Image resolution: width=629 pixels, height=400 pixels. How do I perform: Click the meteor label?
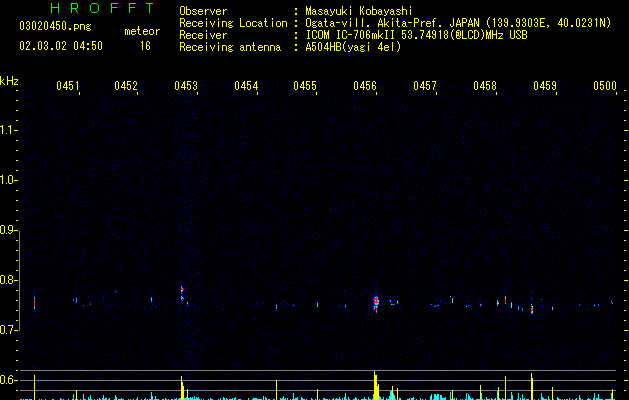click(142, 31)
